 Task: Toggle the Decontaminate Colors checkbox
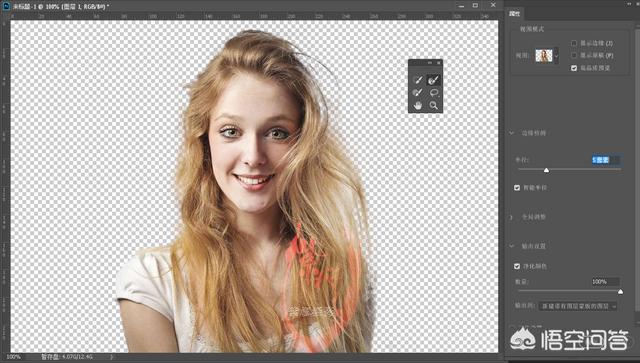[517, 266]
